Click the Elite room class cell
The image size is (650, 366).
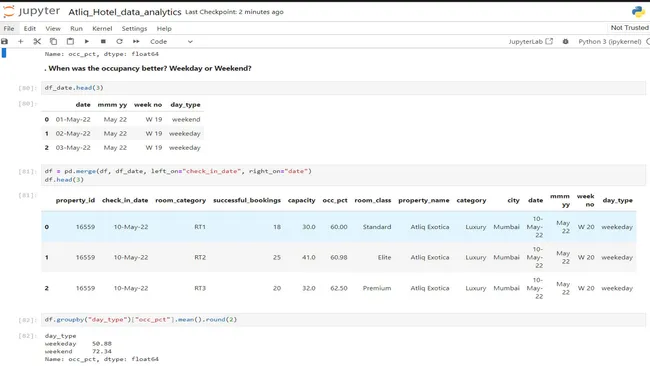(x=384, y=257)
